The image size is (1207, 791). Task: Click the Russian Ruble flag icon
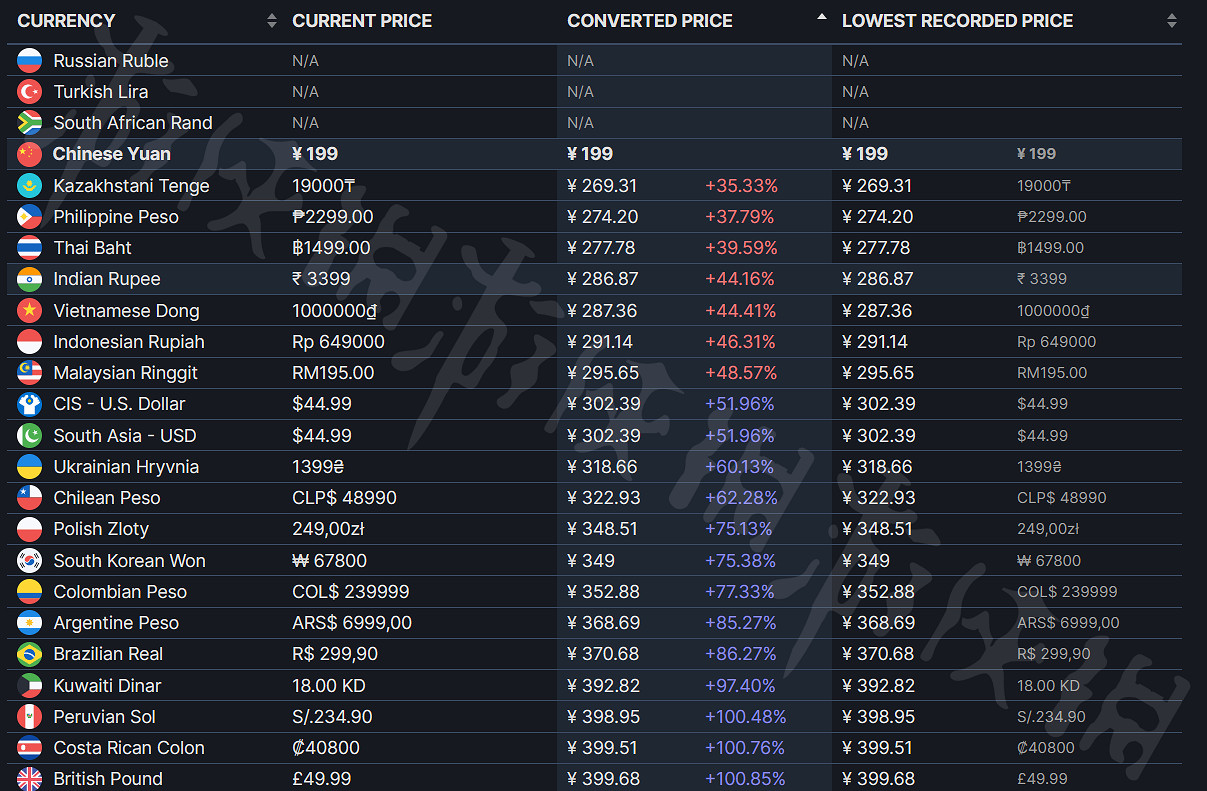click(x=29, y=61)
